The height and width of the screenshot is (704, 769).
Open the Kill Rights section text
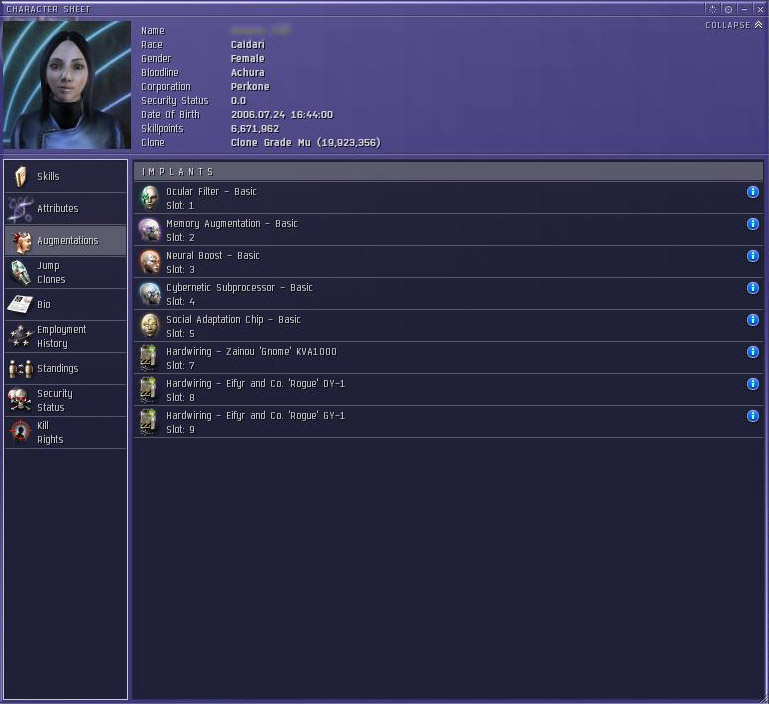pyautogui.click(x=50, y=432)
